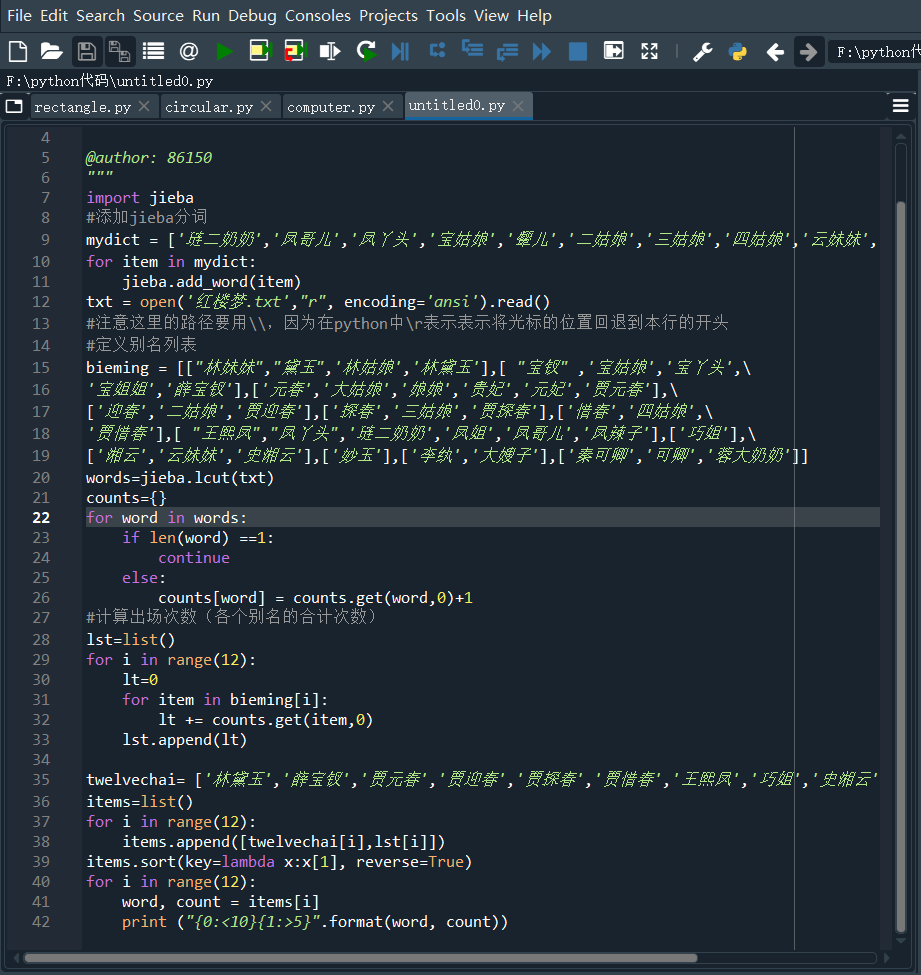Open Preferences via the wrench icon
The width and height of the screenshot is (921, 975).
pyautogui.click(x=703, y=52)
